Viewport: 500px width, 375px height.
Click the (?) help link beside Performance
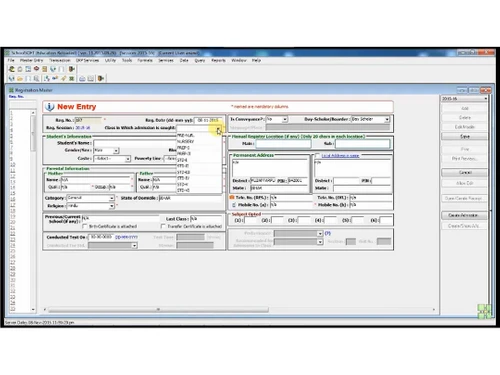[327, 233]
